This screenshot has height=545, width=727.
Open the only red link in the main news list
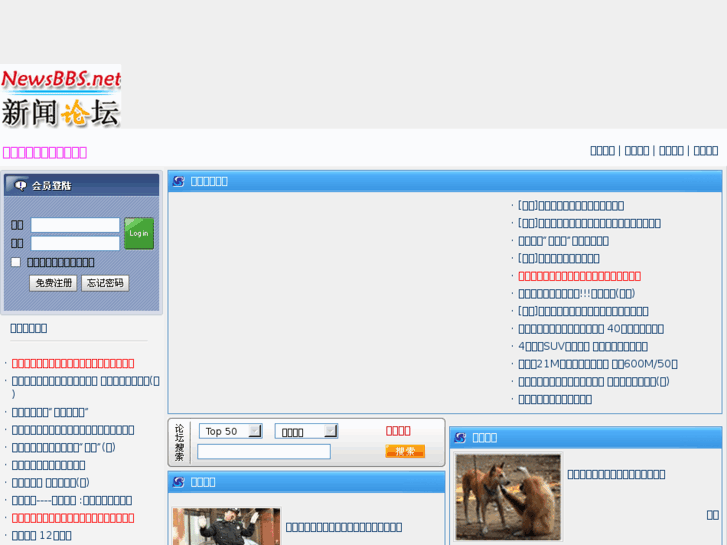pos(580,276)
